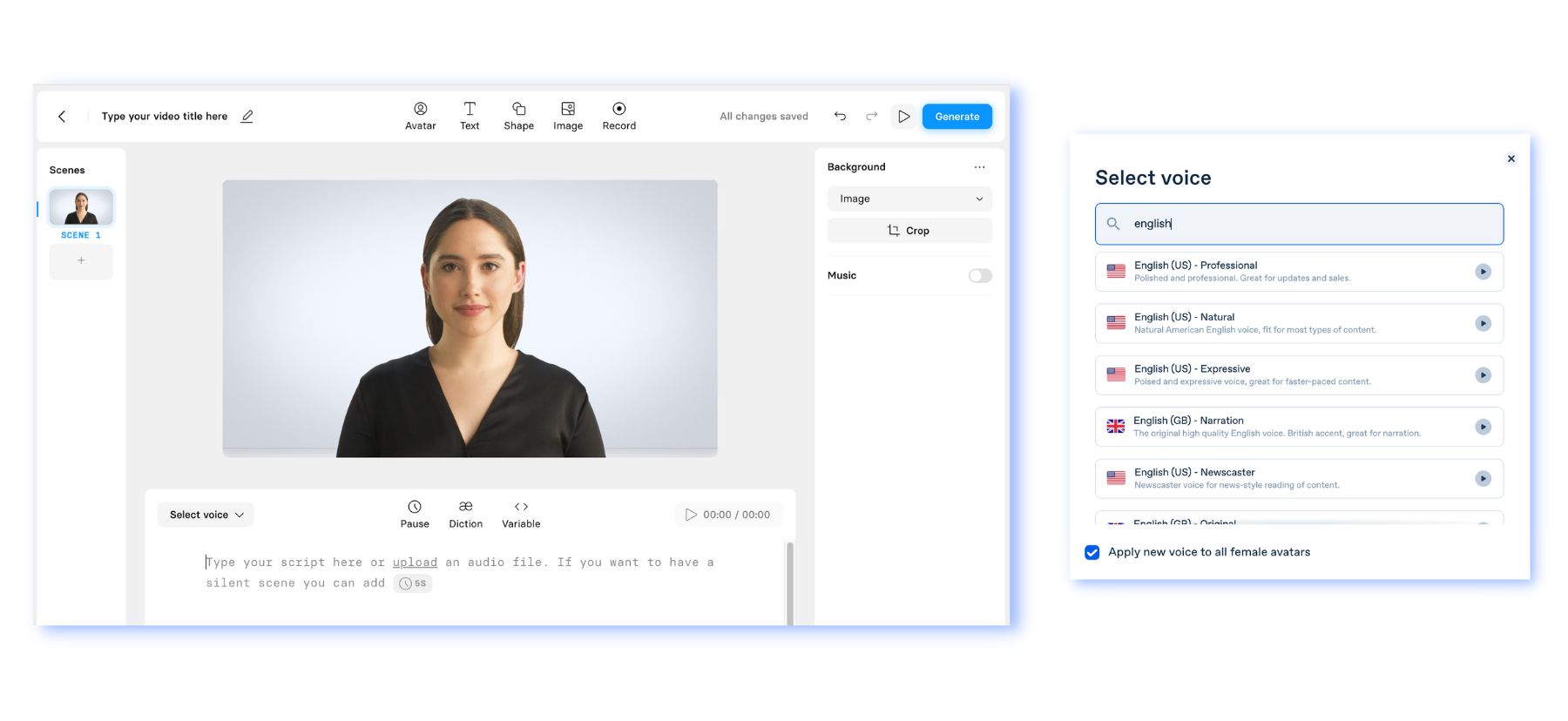This screenshot has height=721, width=1568.
Task: Undo the last change
Action: click(x=840, y=117)
